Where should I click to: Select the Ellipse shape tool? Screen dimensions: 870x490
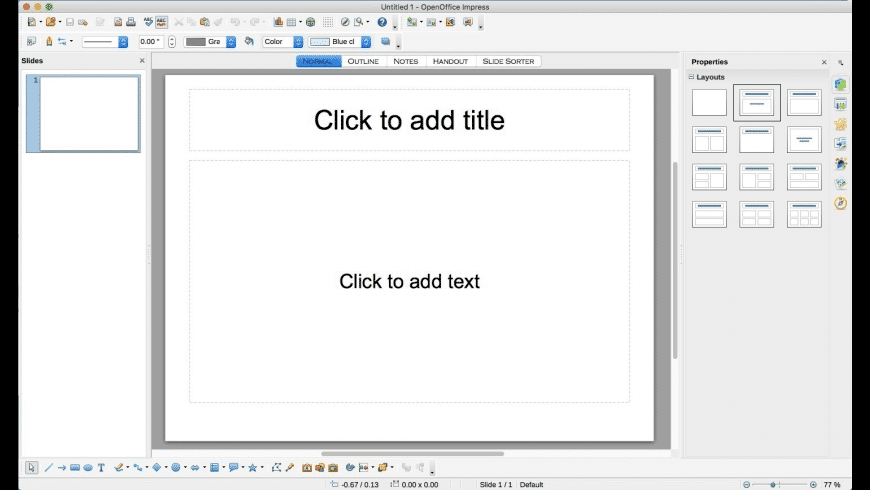coord(88,468)
